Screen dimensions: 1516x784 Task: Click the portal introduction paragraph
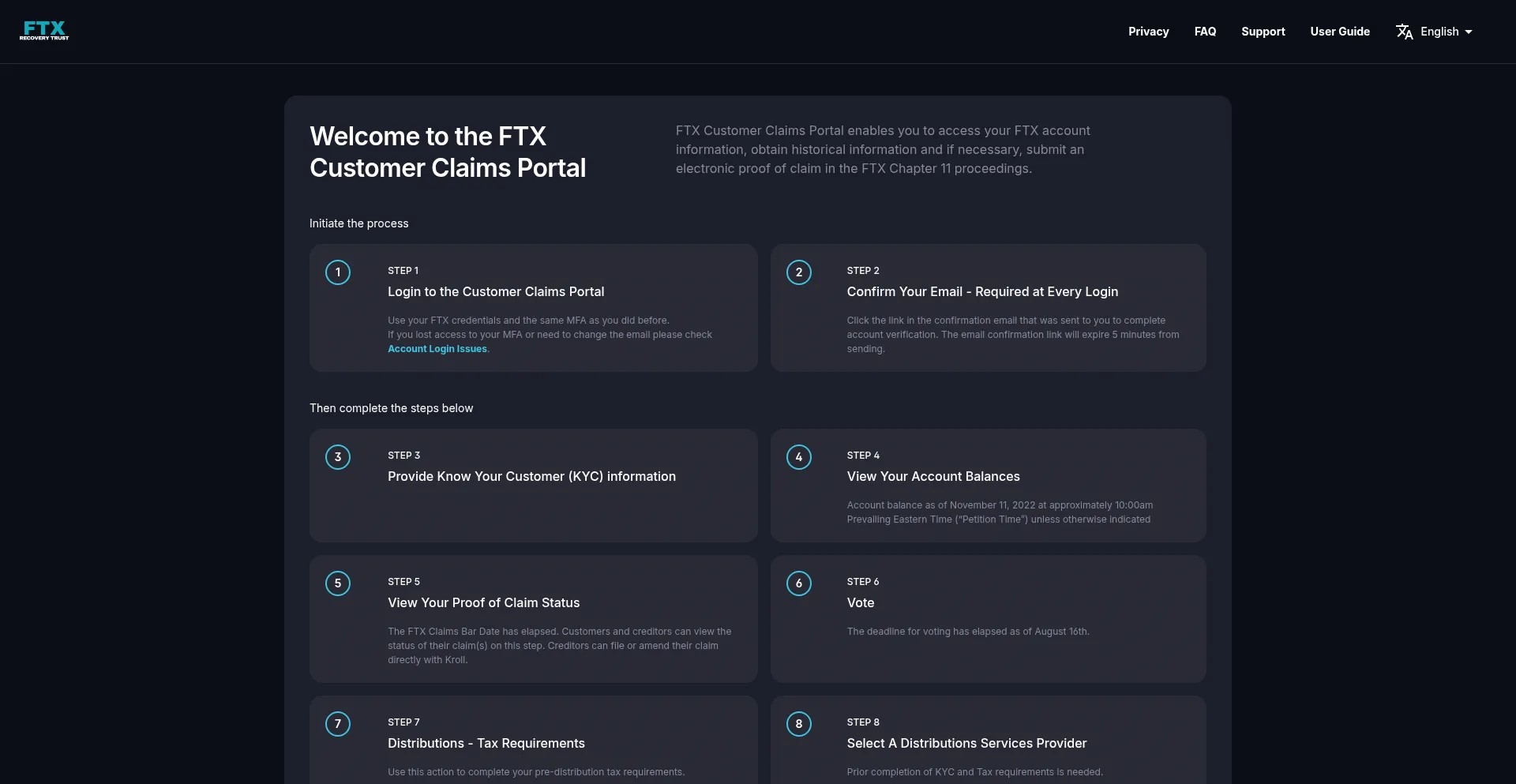click(883, 149)
